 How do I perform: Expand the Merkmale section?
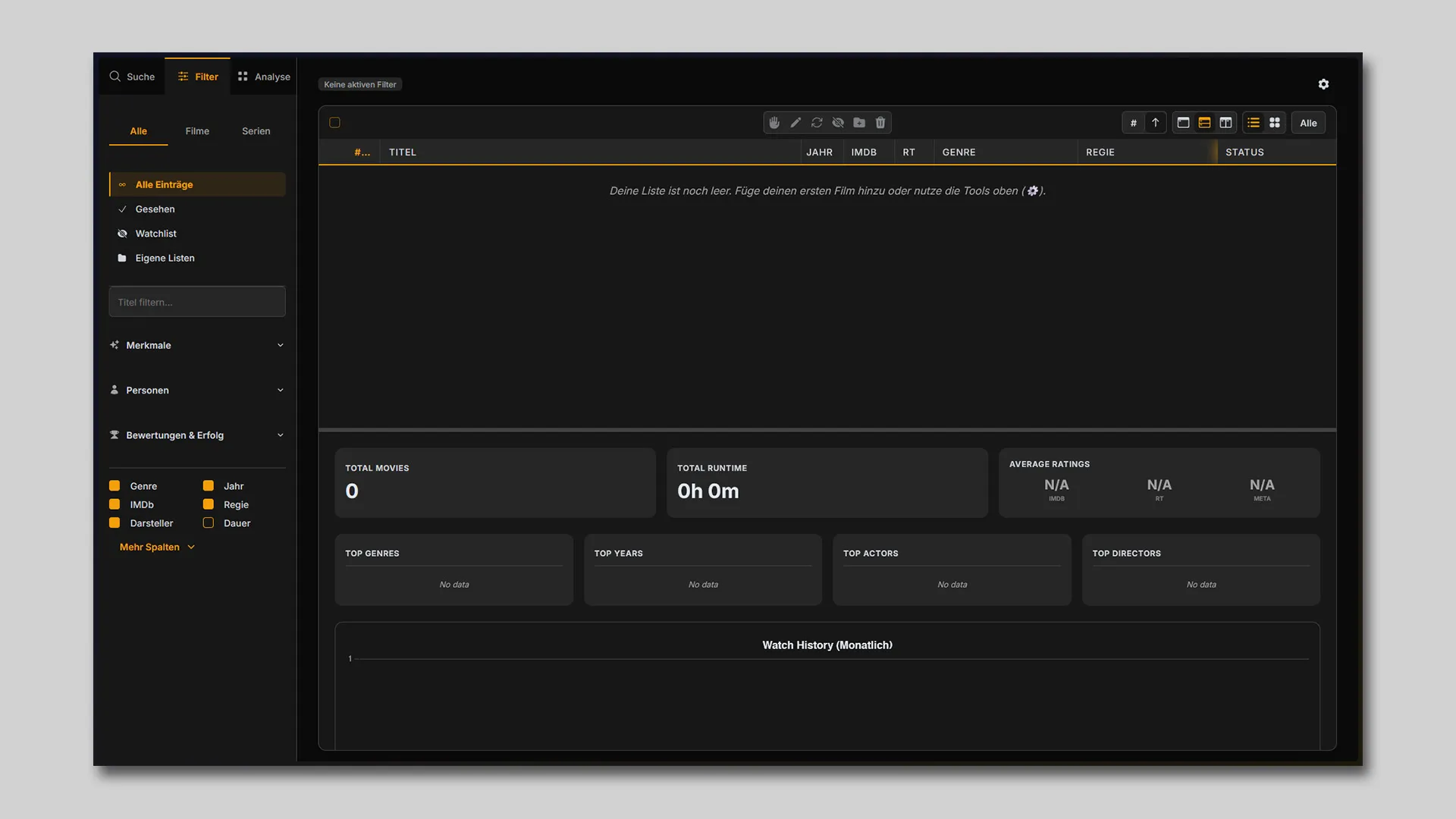[x=197, y=345]
